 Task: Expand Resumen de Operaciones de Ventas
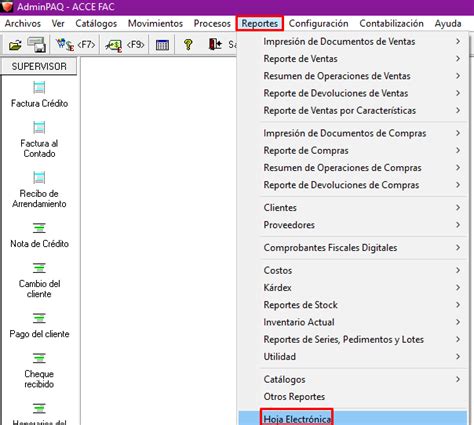tap(353, 76)
